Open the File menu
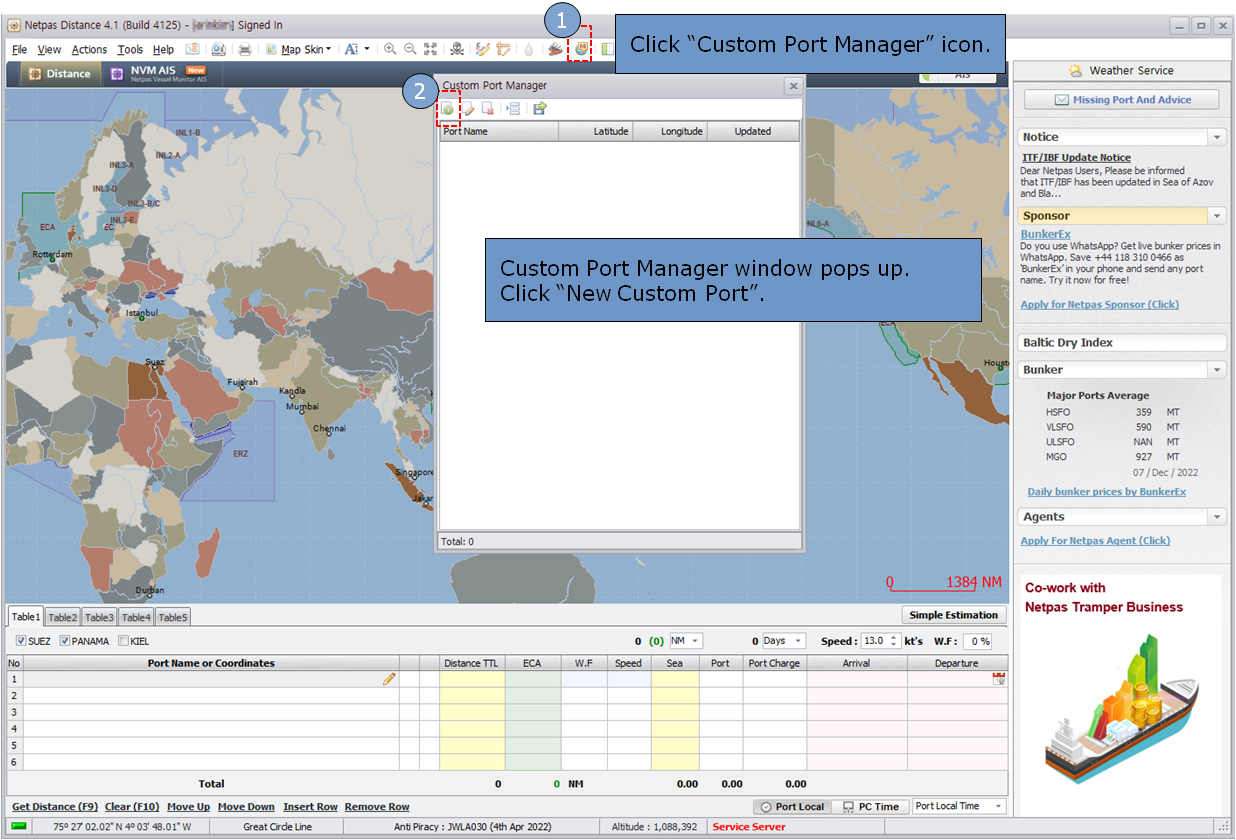The width and height of the screenshot is (1236, 840). pos(20,49)
